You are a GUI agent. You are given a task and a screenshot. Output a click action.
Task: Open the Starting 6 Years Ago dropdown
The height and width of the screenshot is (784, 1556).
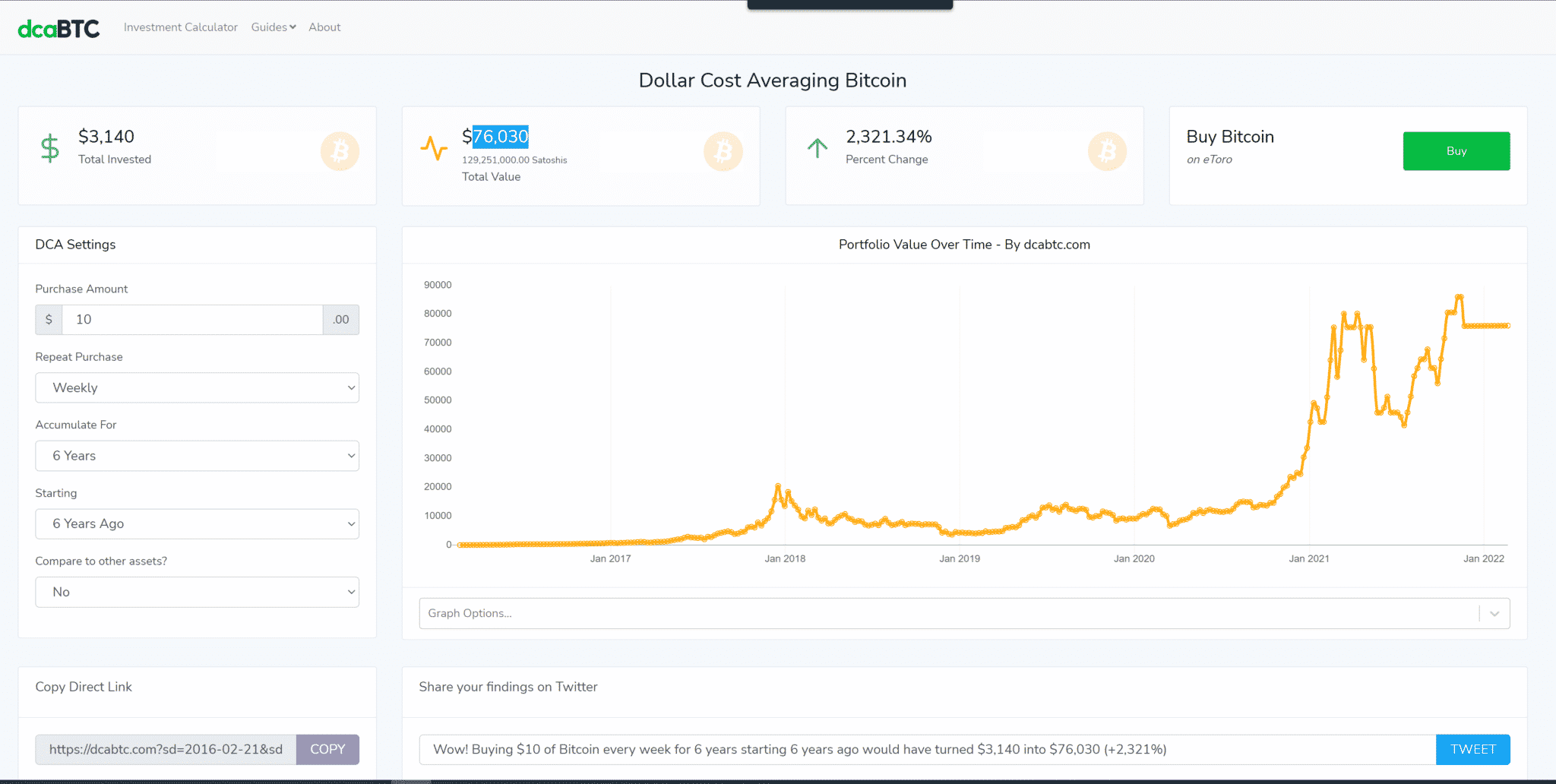point(197,524)
